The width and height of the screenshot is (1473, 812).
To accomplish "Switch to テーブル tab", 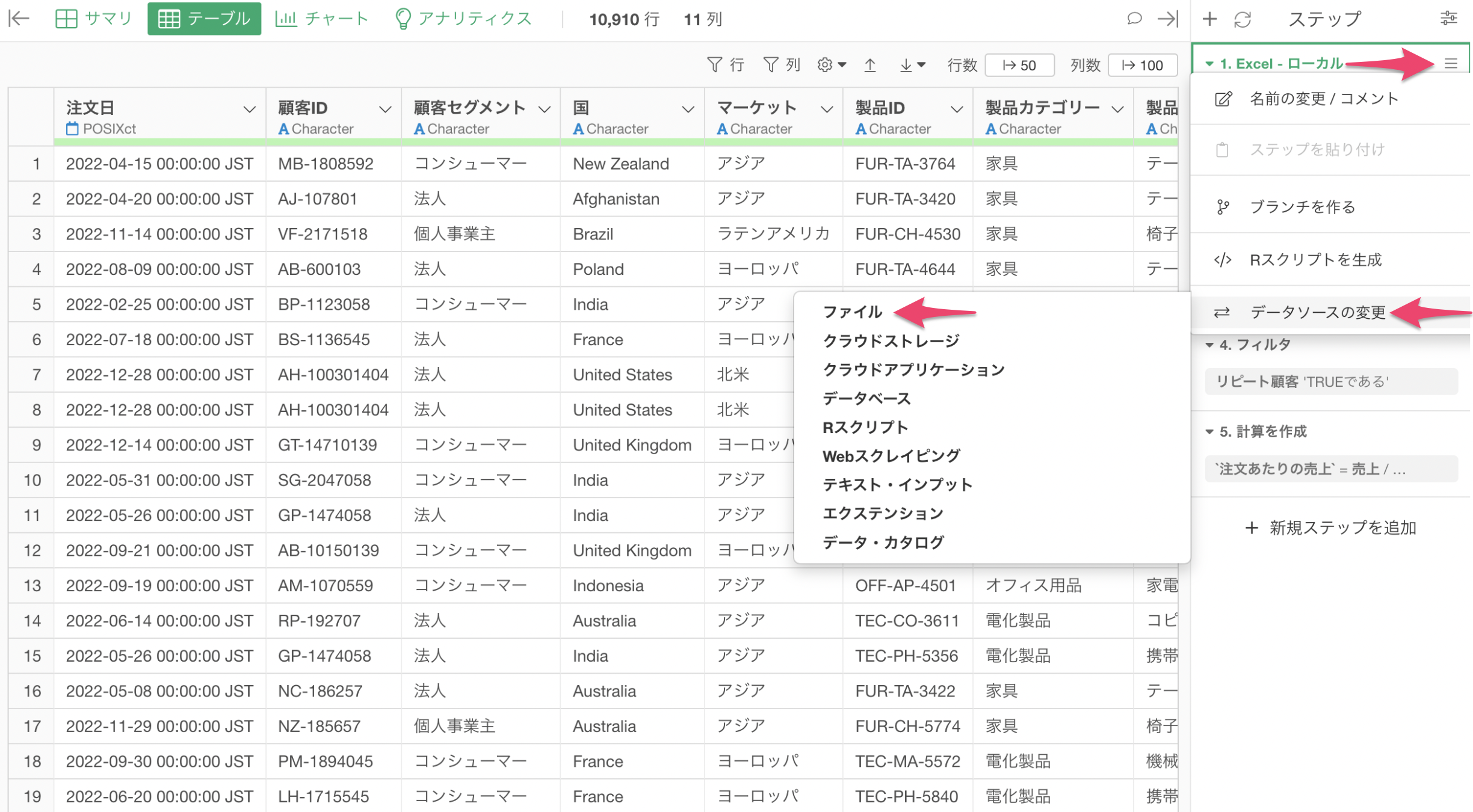I will click(x=204, y=19).
